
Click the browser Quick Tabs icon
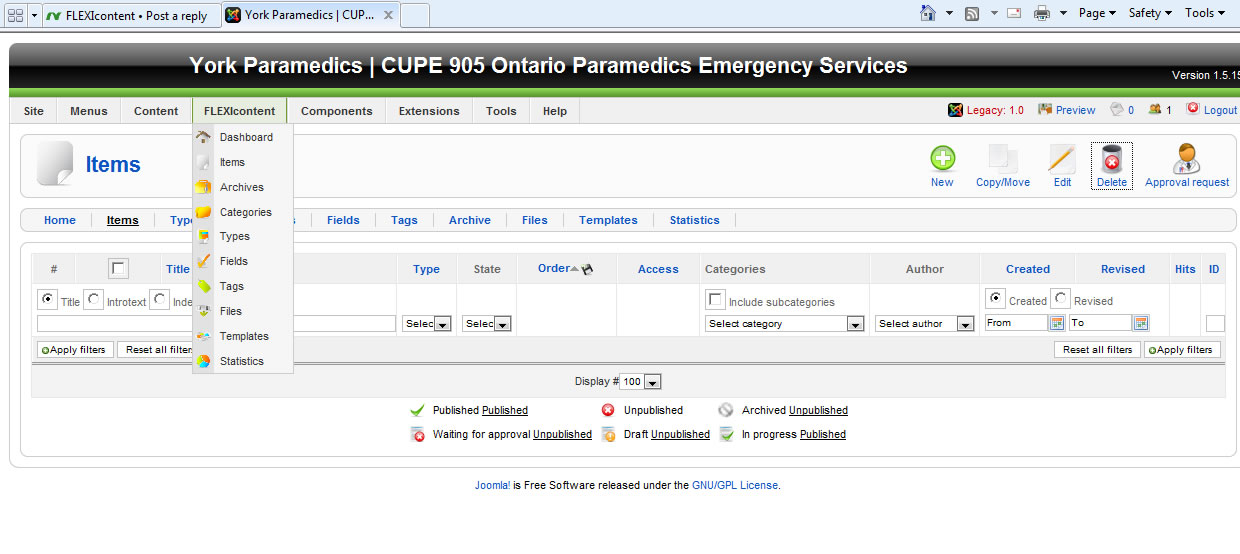15,15
